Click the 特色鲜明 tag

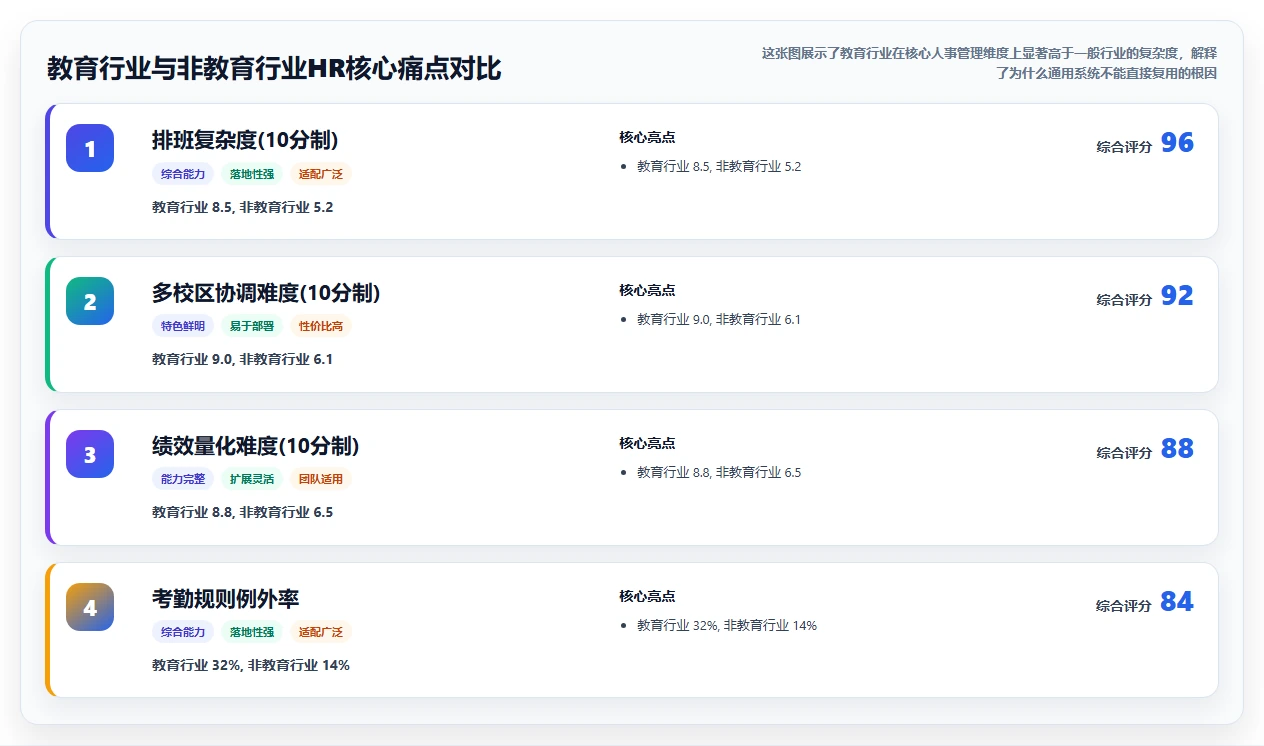183,326
